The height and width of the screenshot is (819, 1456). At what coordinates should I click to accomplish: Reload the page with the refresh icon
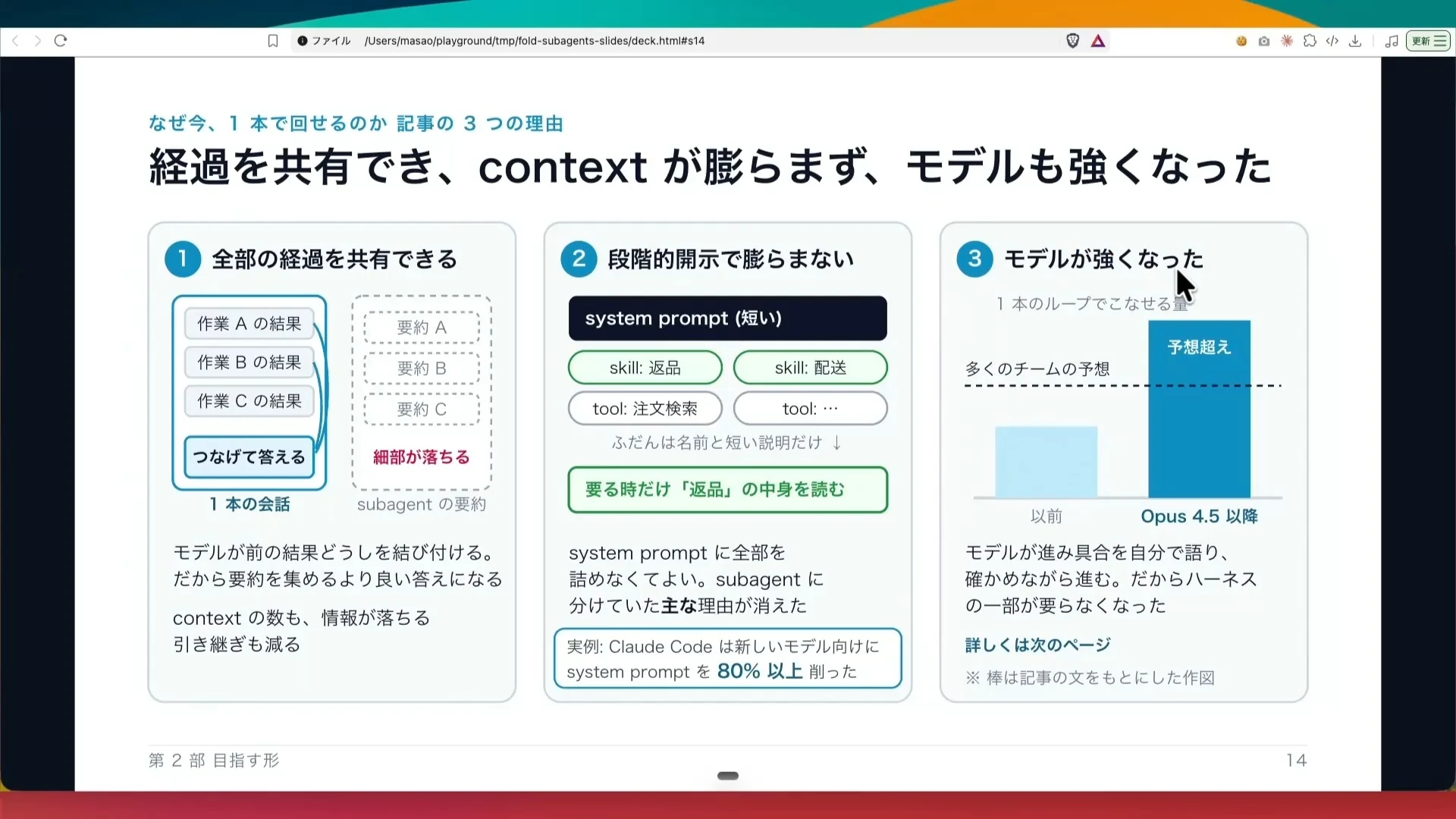click(x=61, y=41)
